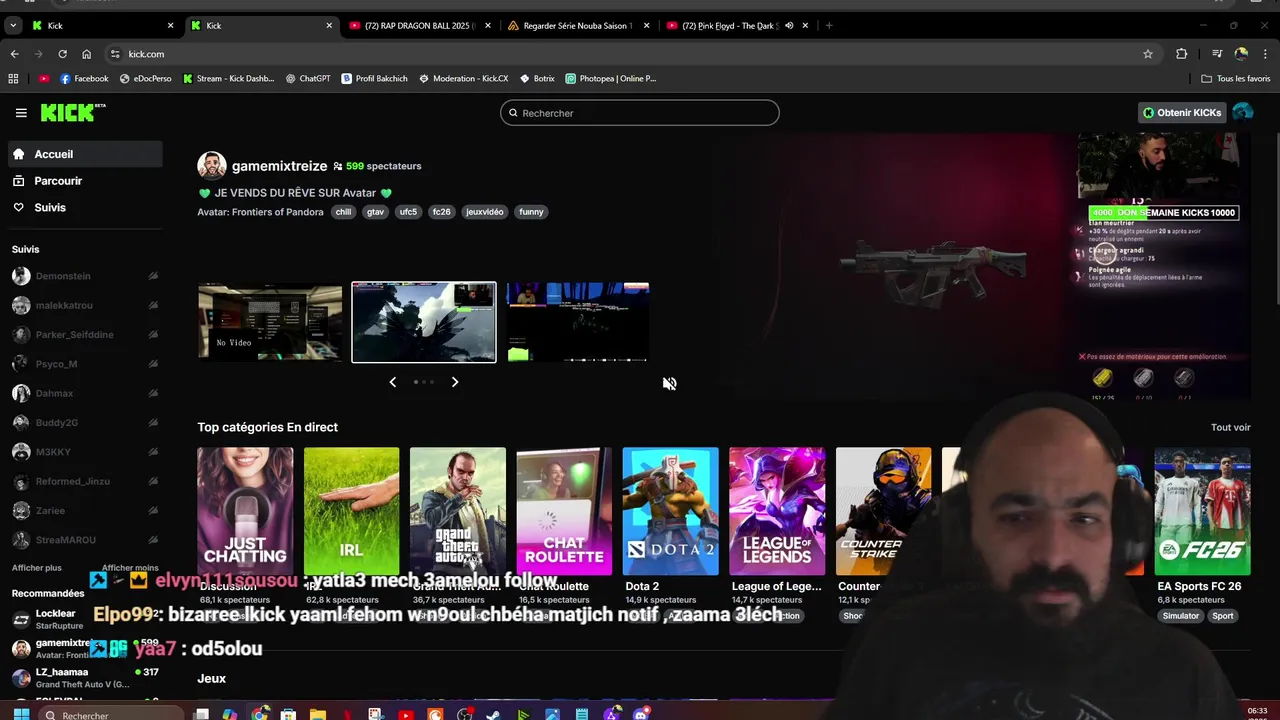1280x720 pixels.
Task: Bookmark this page with the star icon
Action: [x=1148, y=54]
